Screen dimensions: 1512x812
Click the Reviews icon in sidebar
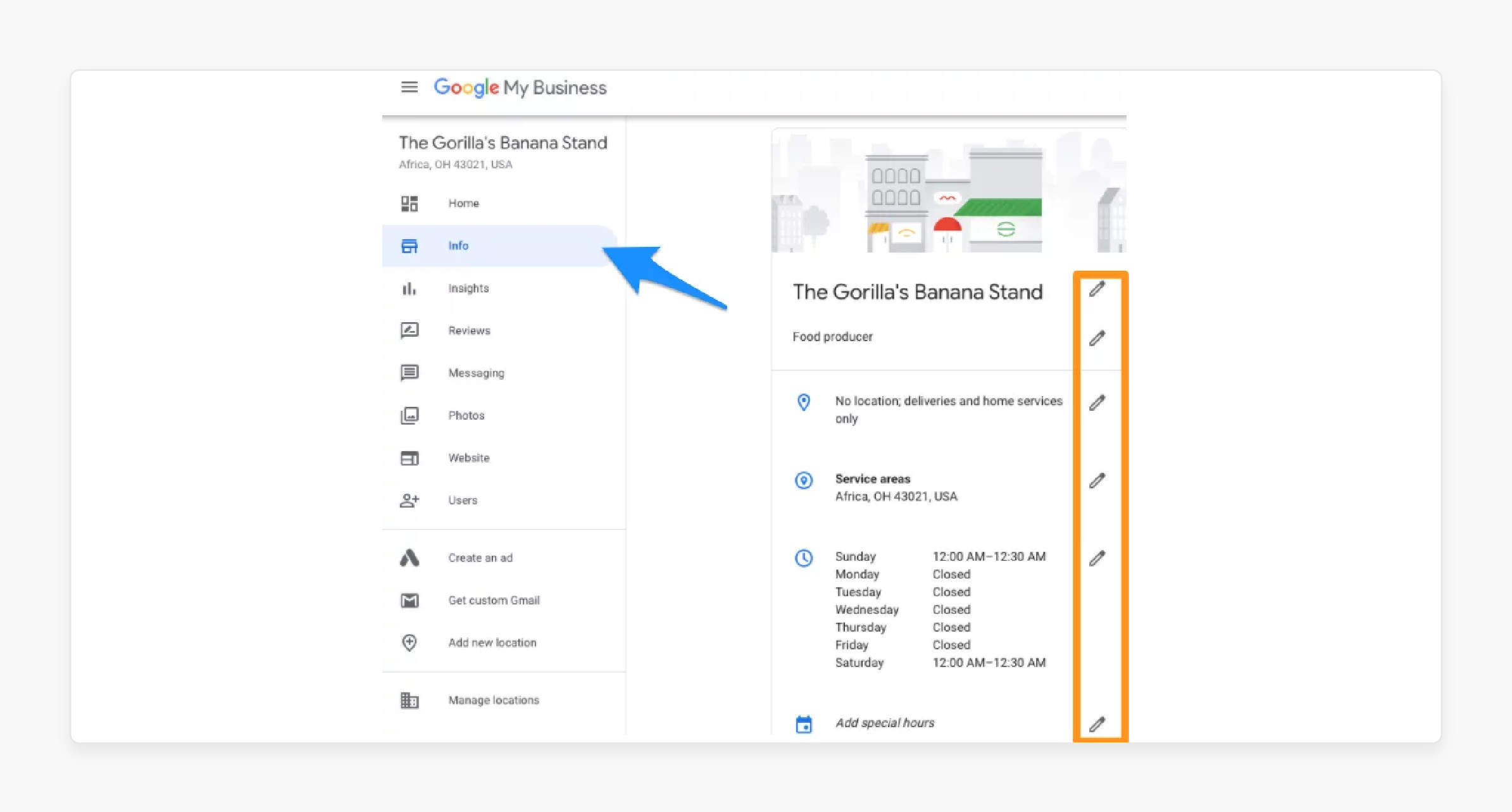point(409,330)
